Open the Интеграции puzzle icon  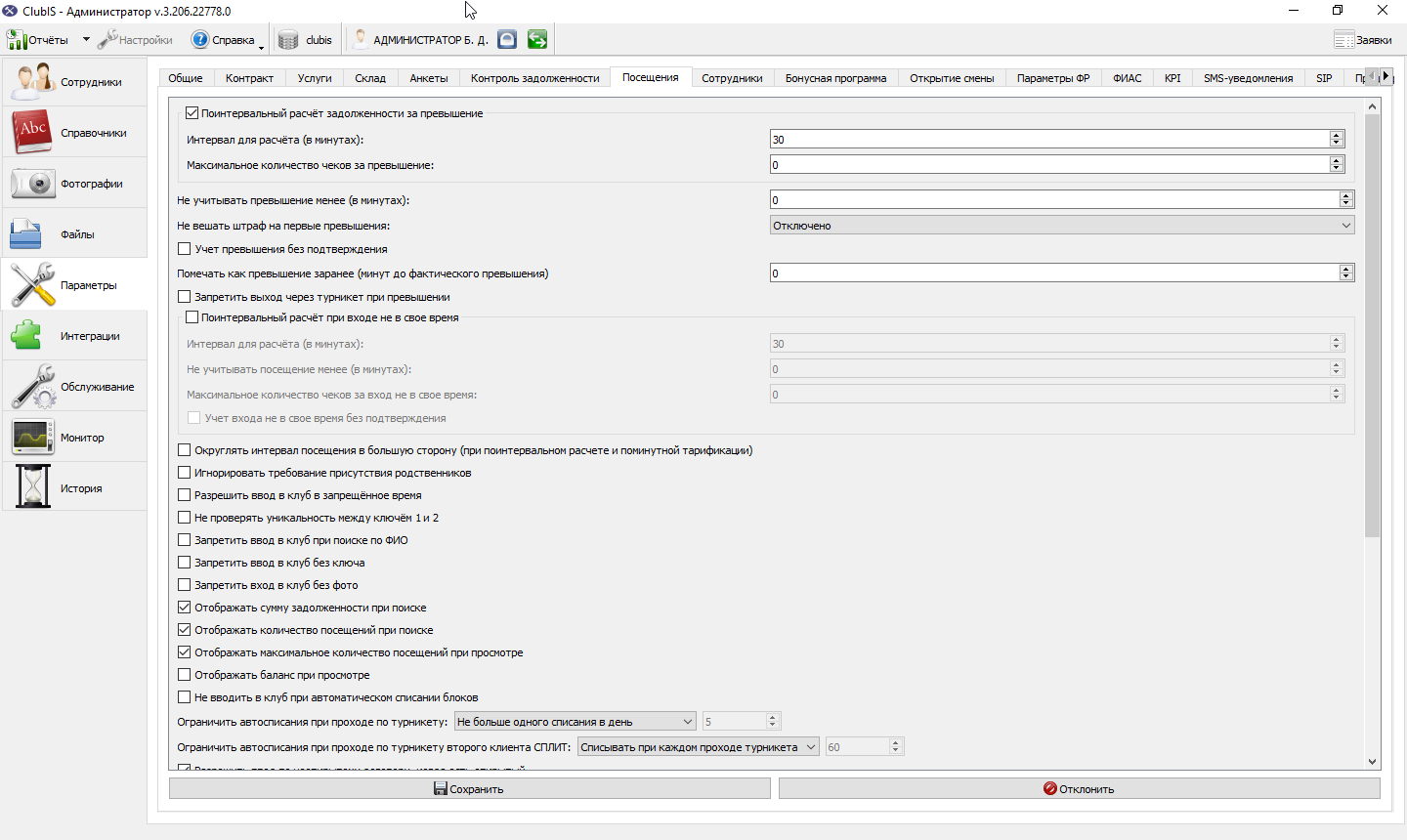pyautogui.click(x=26, y=335)
